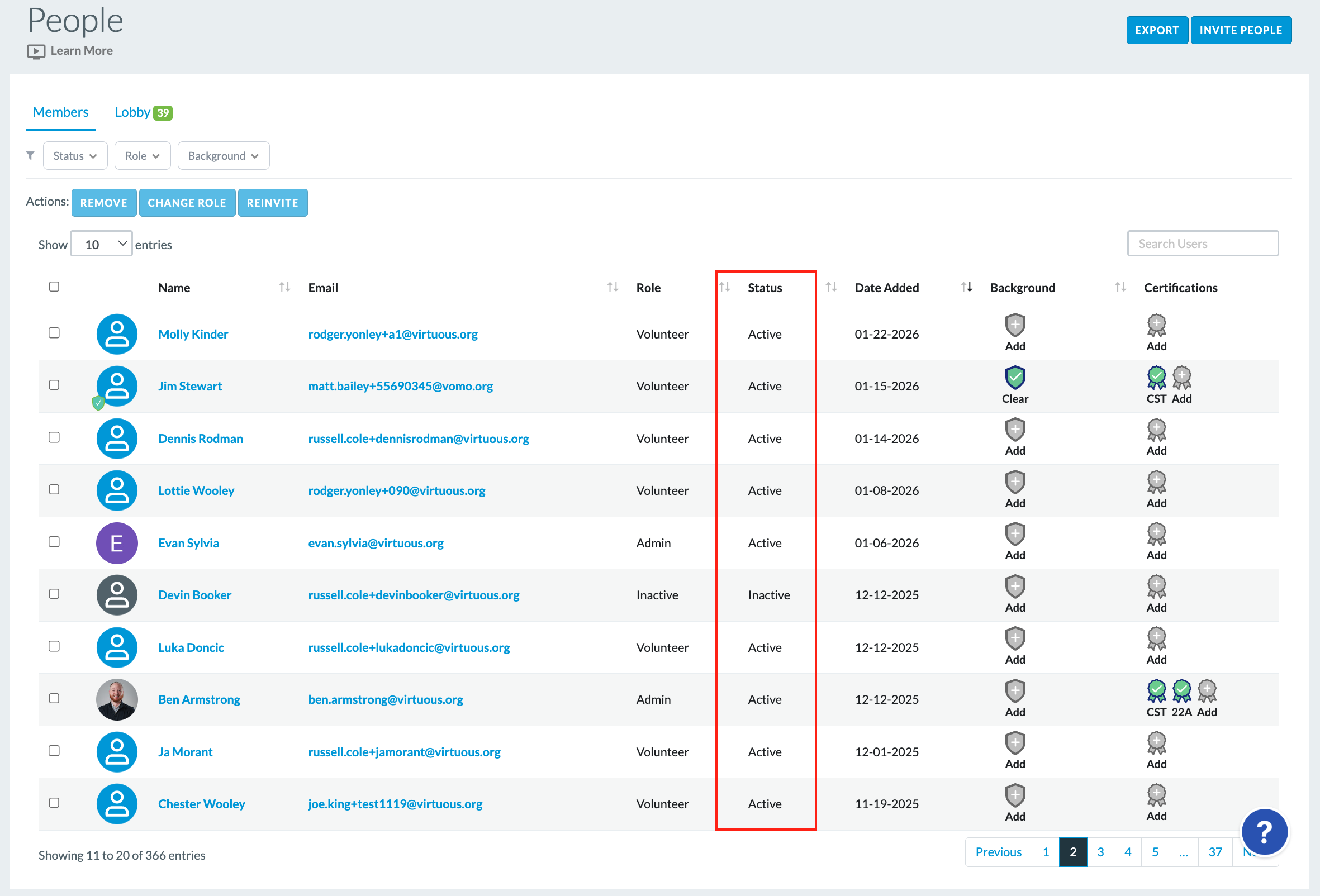Add background check shield for Molly Kinder

pyautogui.click(x=1014, y=326)
